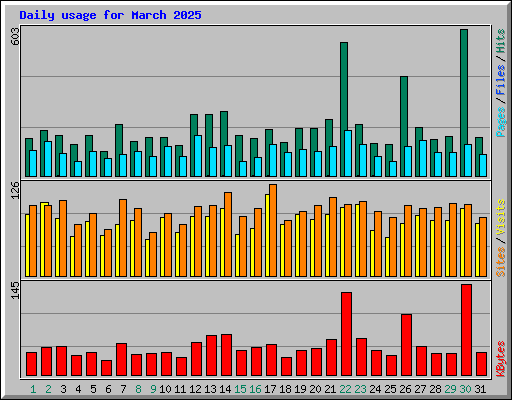The width and height of the screenshot is (512, 400).
Task: Click day label '10' on the x-axis
Action: [165, 389]
